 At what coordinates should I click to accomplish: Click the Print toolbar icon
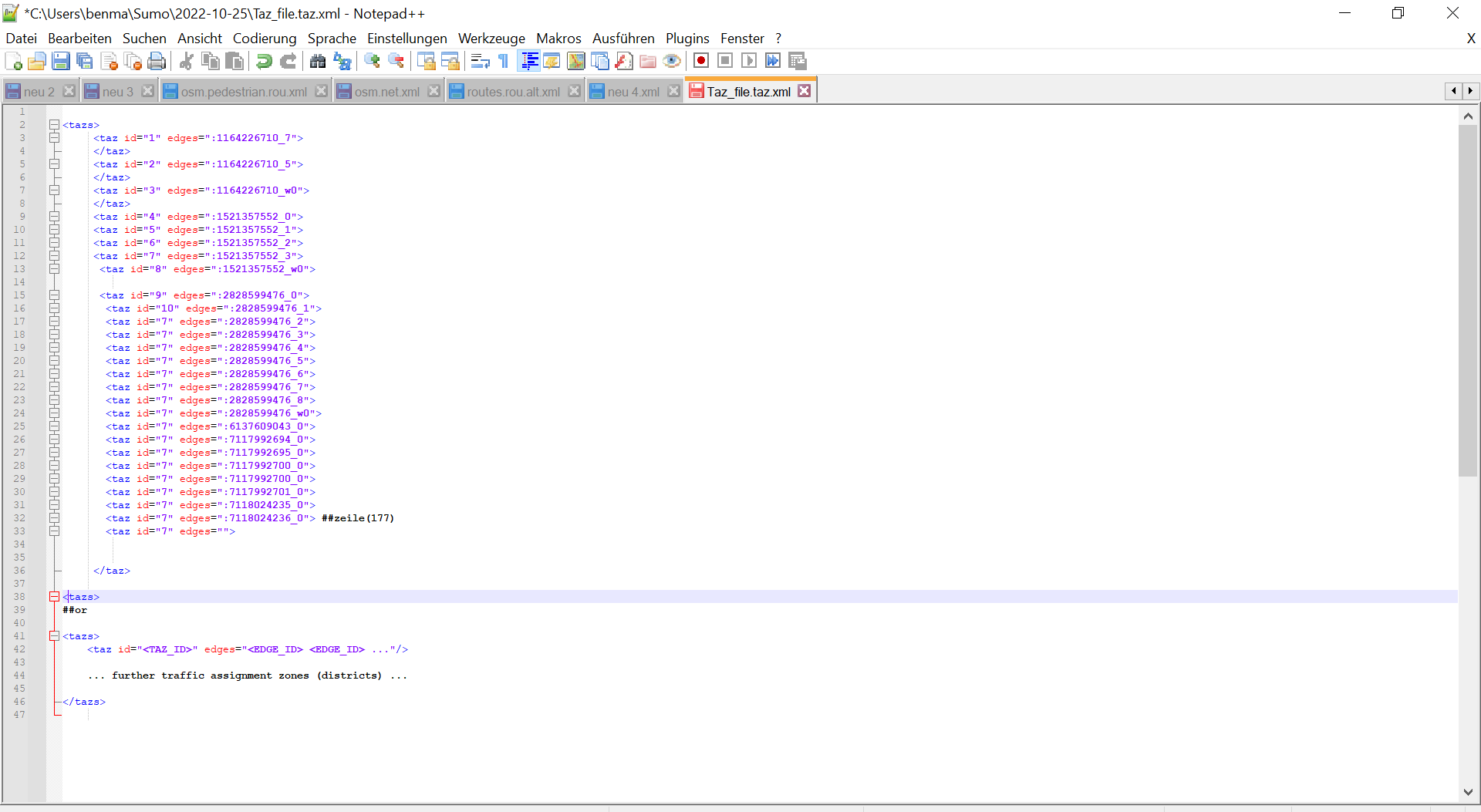point(157,61)
